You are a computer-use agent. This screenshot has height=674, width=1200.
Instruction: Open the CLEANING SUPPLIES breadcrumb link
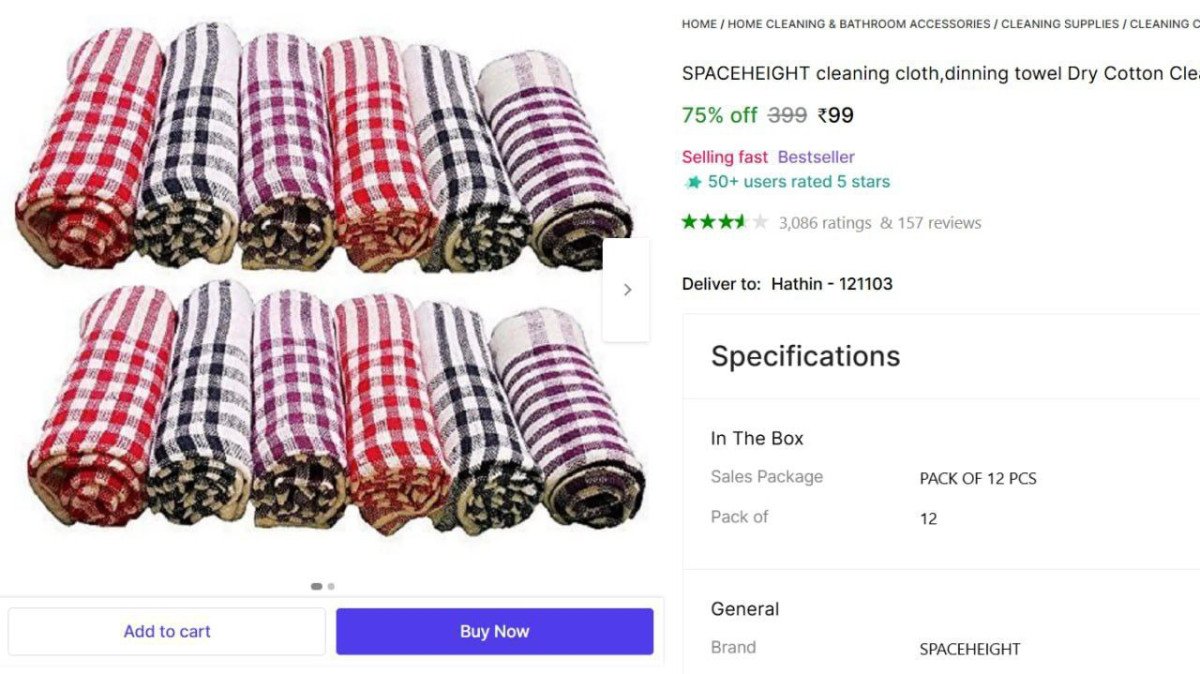click(1059, 23)
